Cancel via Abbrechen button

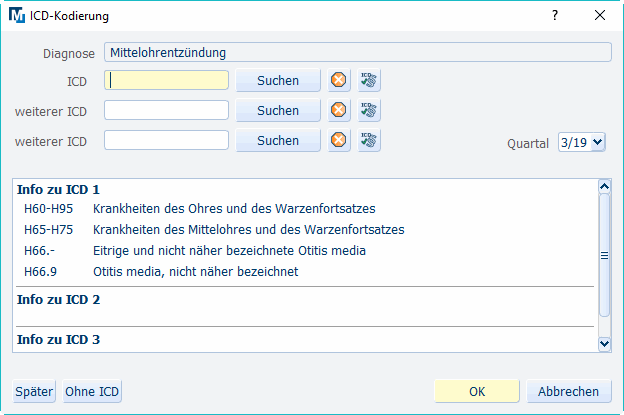(569, 392)
